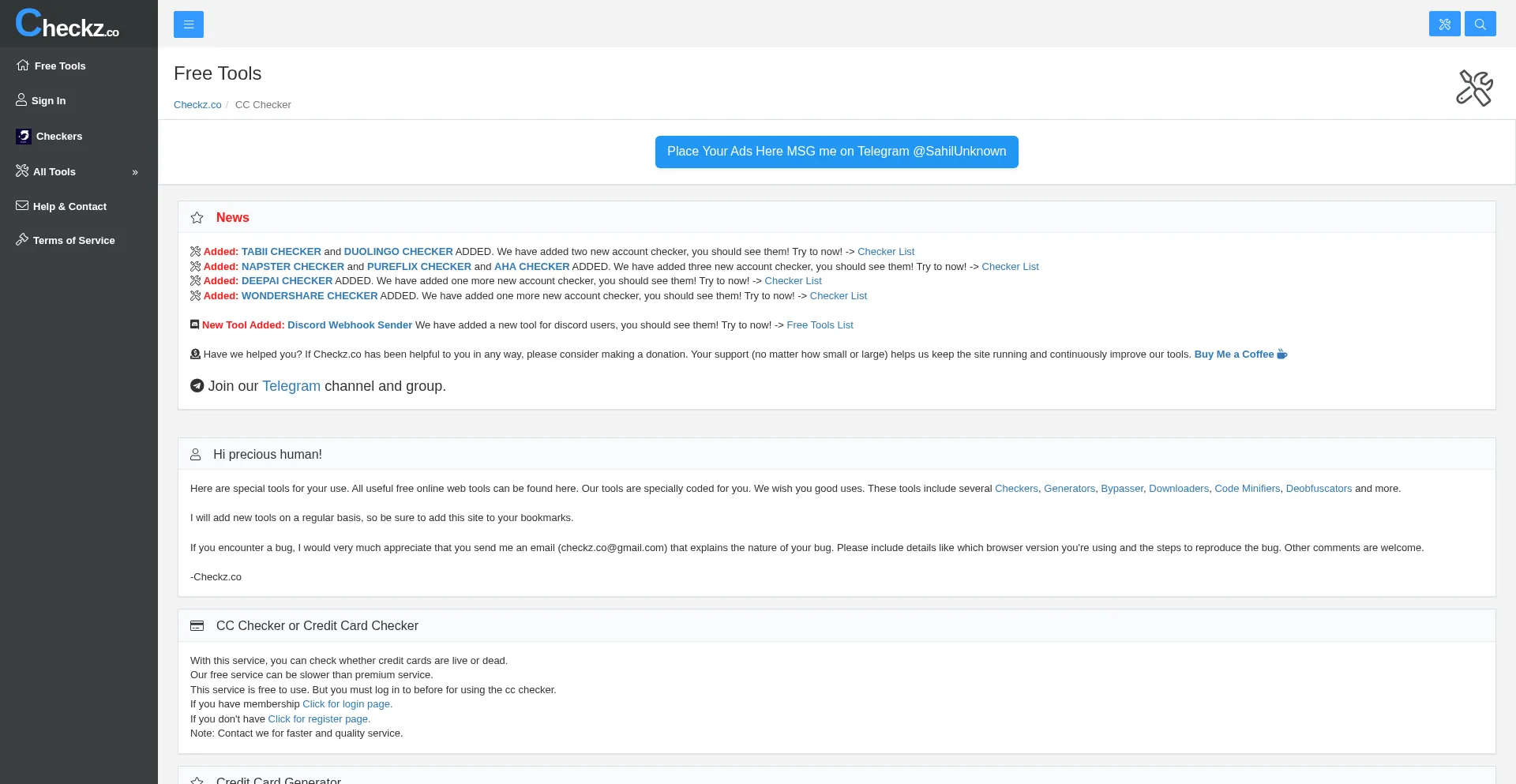This screenshot has height=784, width=1516.
Task: Click the Place Your Ads Here button
Action: pyautogui.click(x=836, y=152)
